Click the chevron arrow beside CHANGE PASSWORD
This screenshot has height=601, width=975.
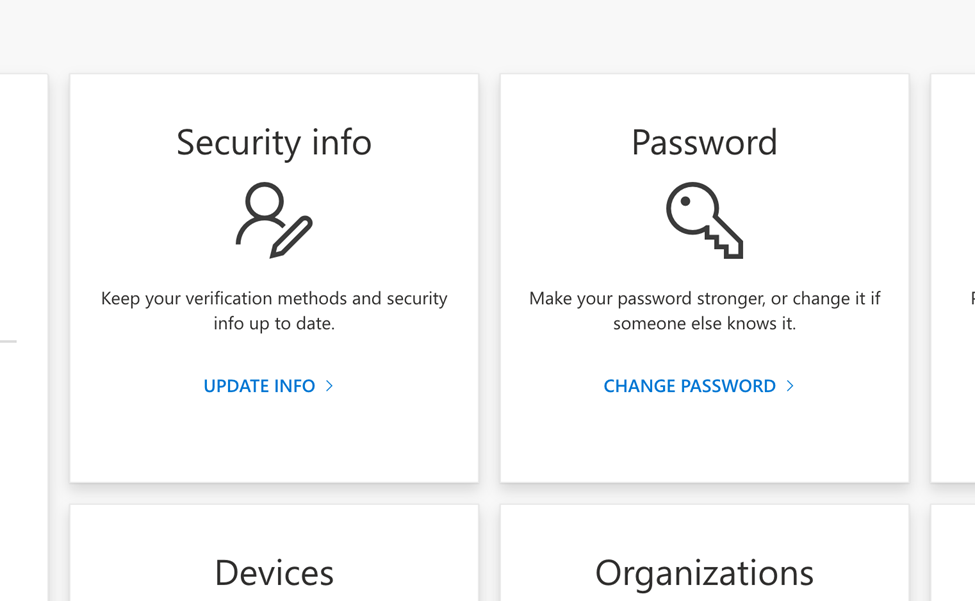pos(790,385)
